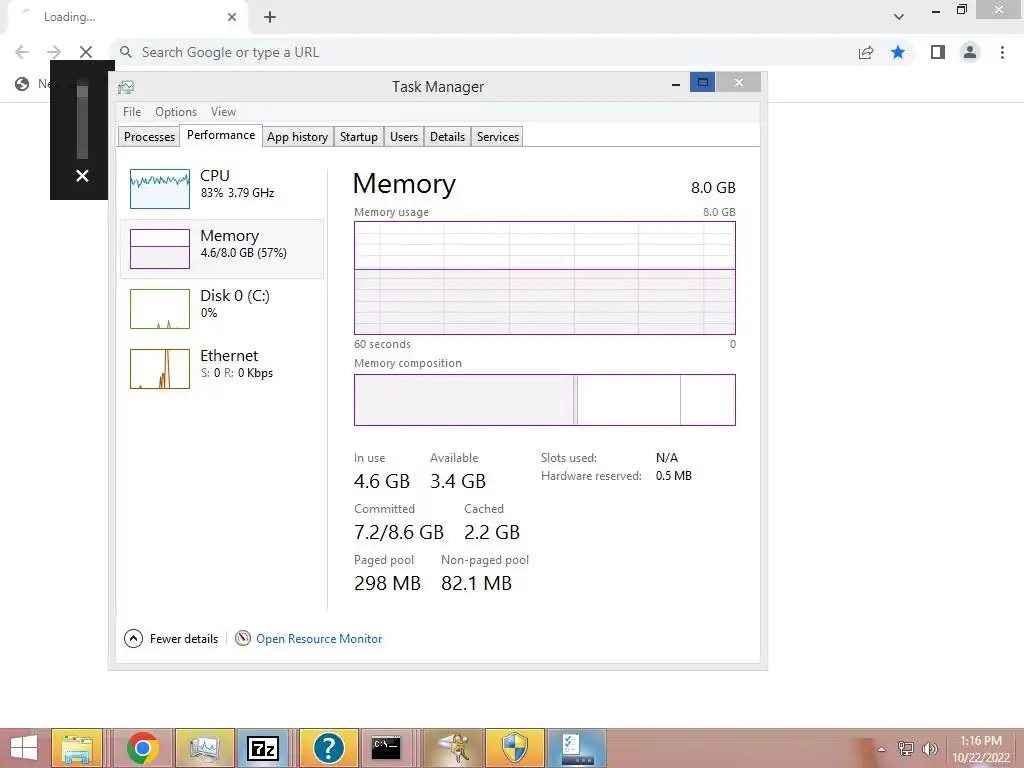Open the Command Prompt taskbar icon

pos(387,748)
